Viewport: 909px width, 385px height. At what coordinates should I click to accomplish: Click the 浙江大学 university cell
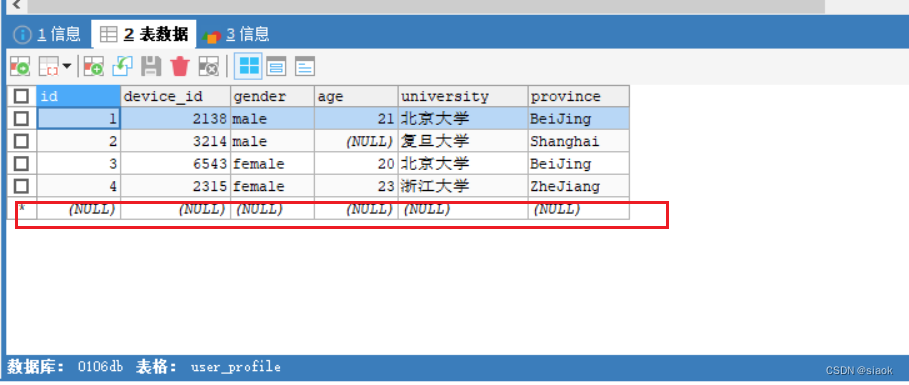pyautogui.click(x=463, y=186)
